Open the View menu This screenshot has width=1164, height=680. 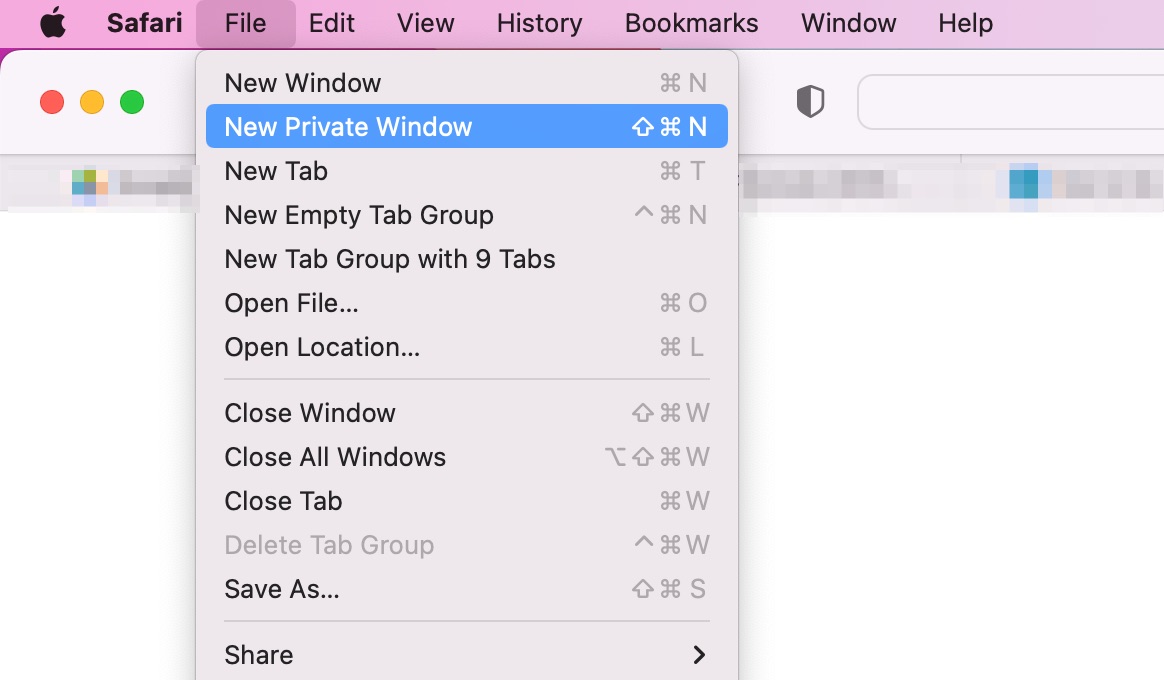425,23
